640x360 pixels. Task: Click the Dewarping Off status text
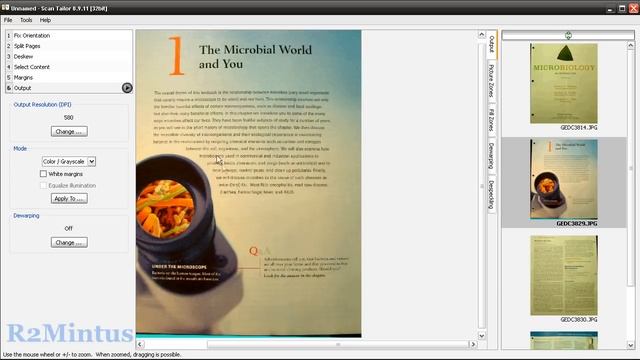[x=69, y=229]
